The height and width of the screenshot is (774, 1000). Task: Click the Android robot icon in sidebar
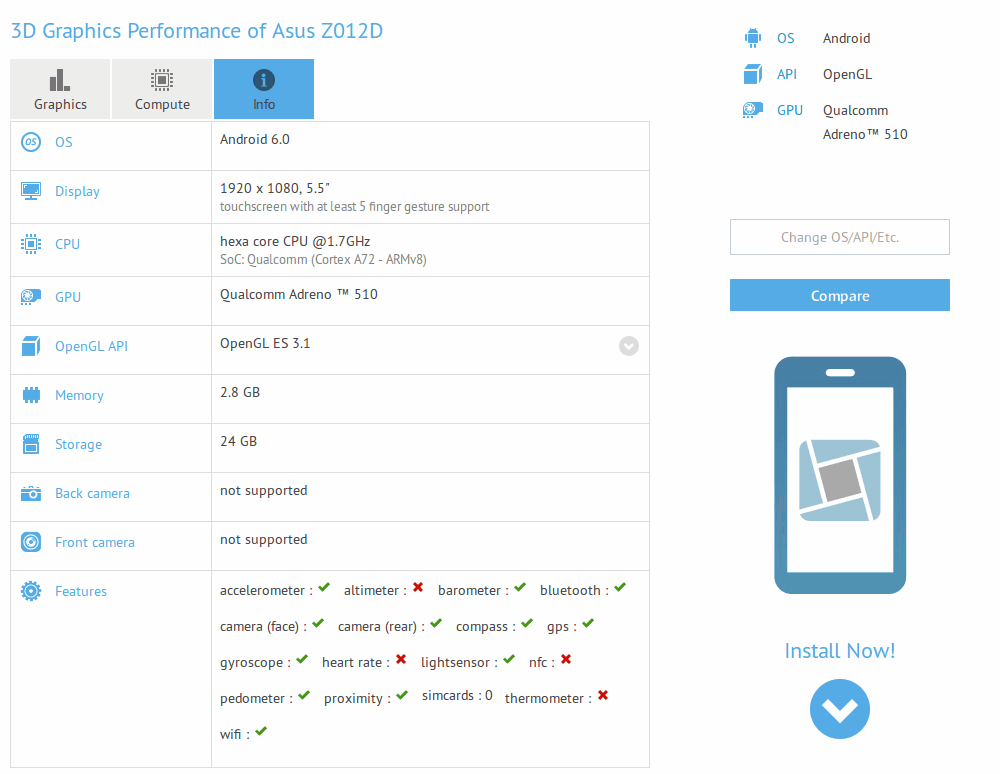pyautogui.click(x=753, y=38)
